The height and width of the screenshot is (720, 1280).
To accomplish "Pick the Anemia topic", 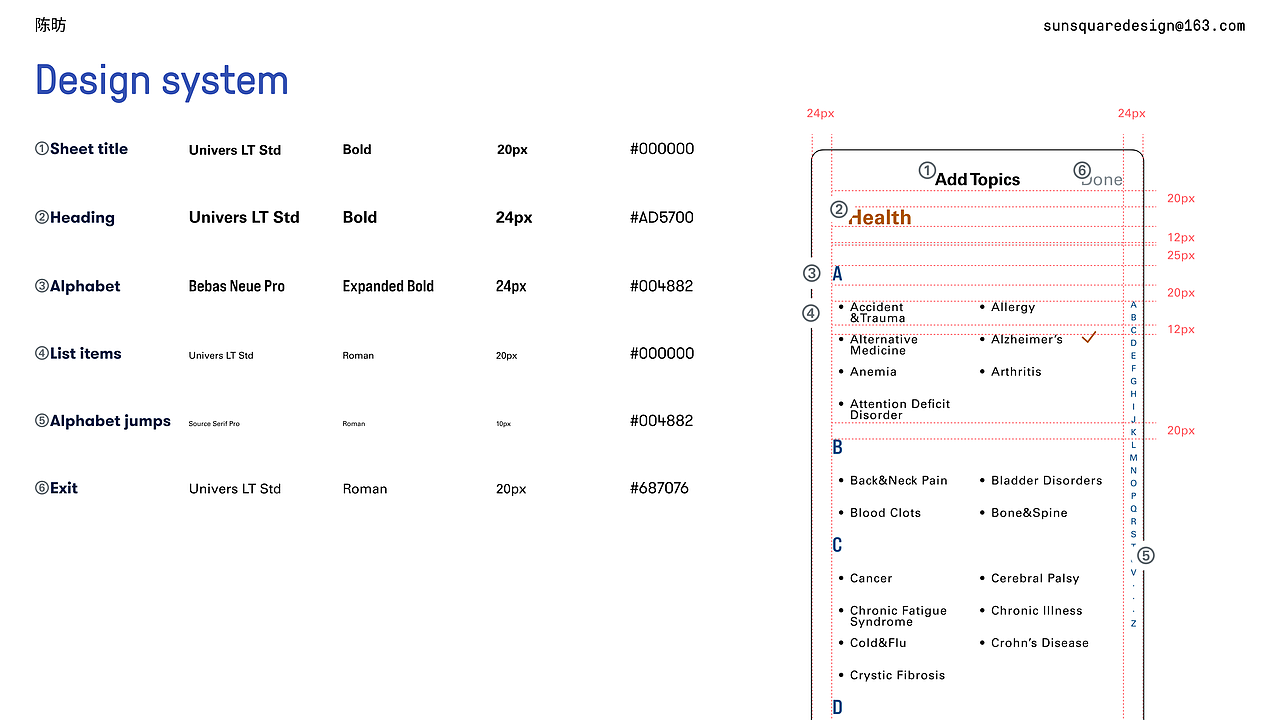I will point(873,371).
